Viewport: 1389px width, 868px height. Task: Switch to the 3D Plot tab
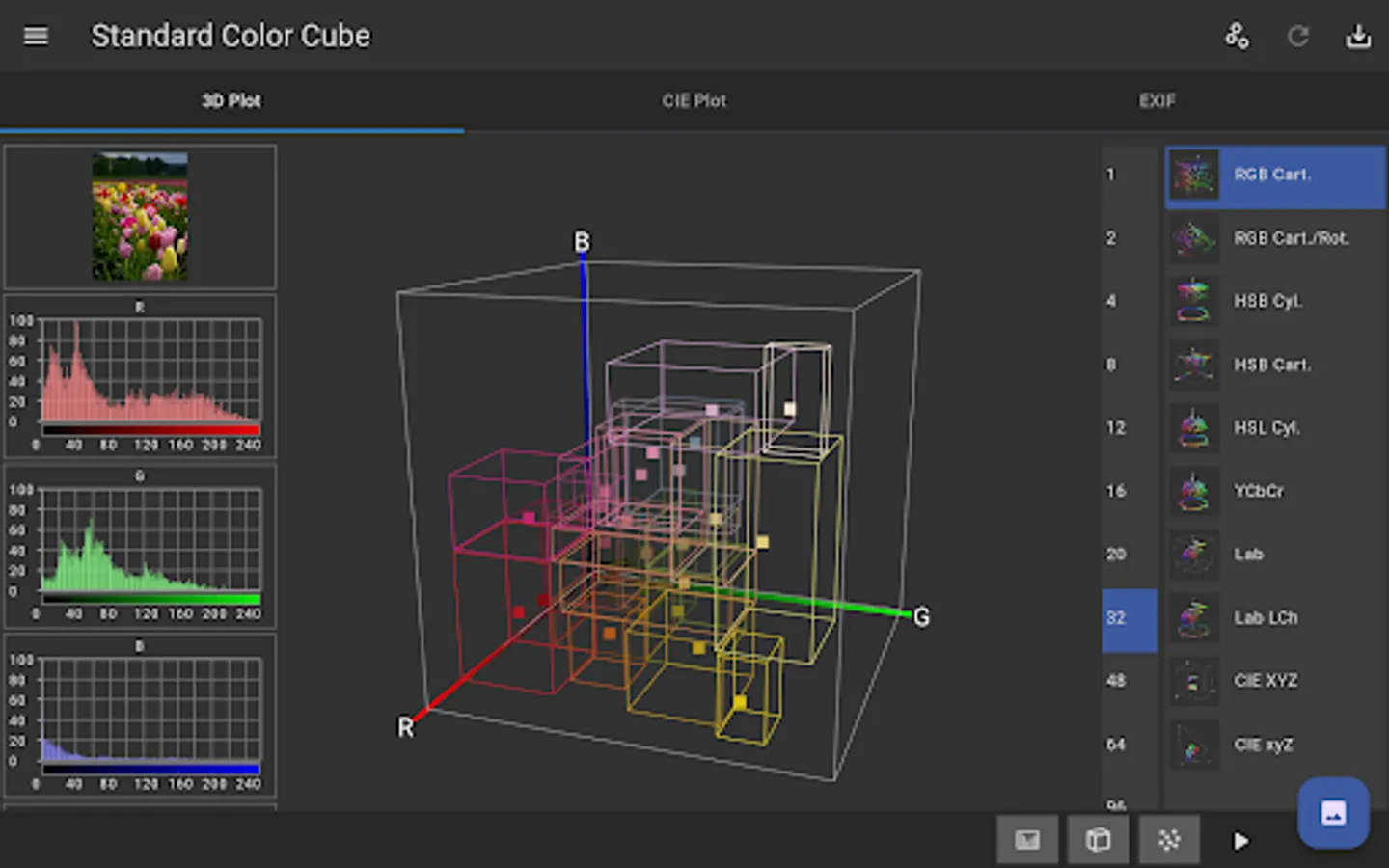pos(231,100)
